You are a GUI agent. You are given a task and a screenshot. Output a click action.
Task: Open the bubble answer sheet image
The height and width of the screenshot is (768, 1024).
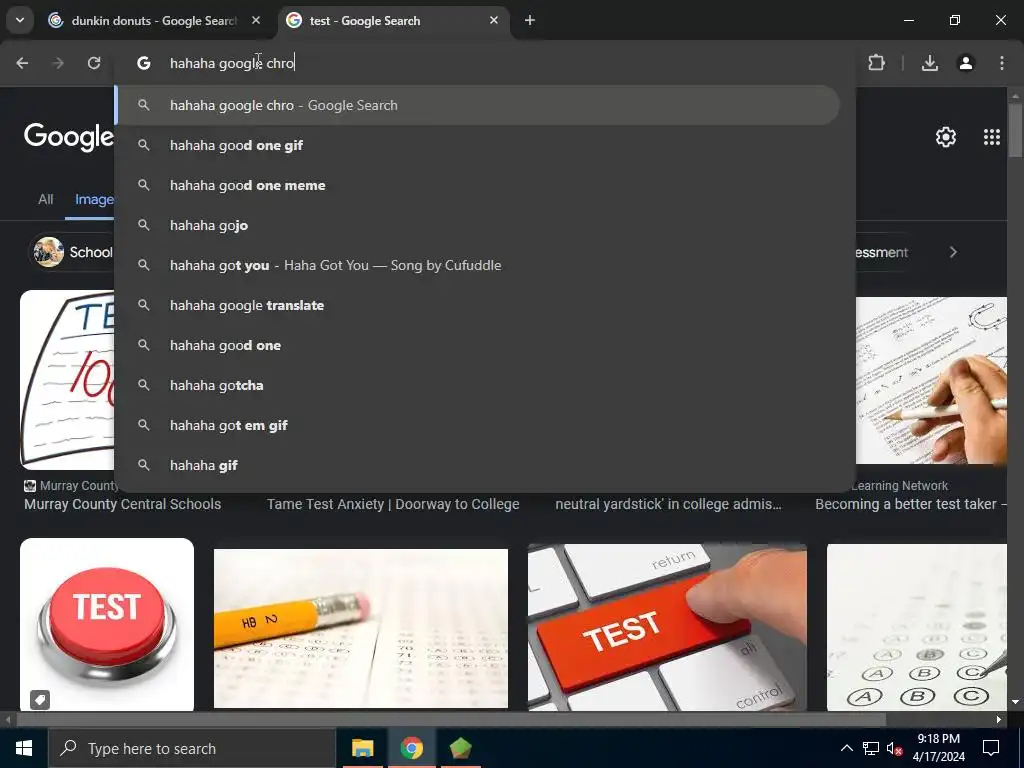(917, 627)
